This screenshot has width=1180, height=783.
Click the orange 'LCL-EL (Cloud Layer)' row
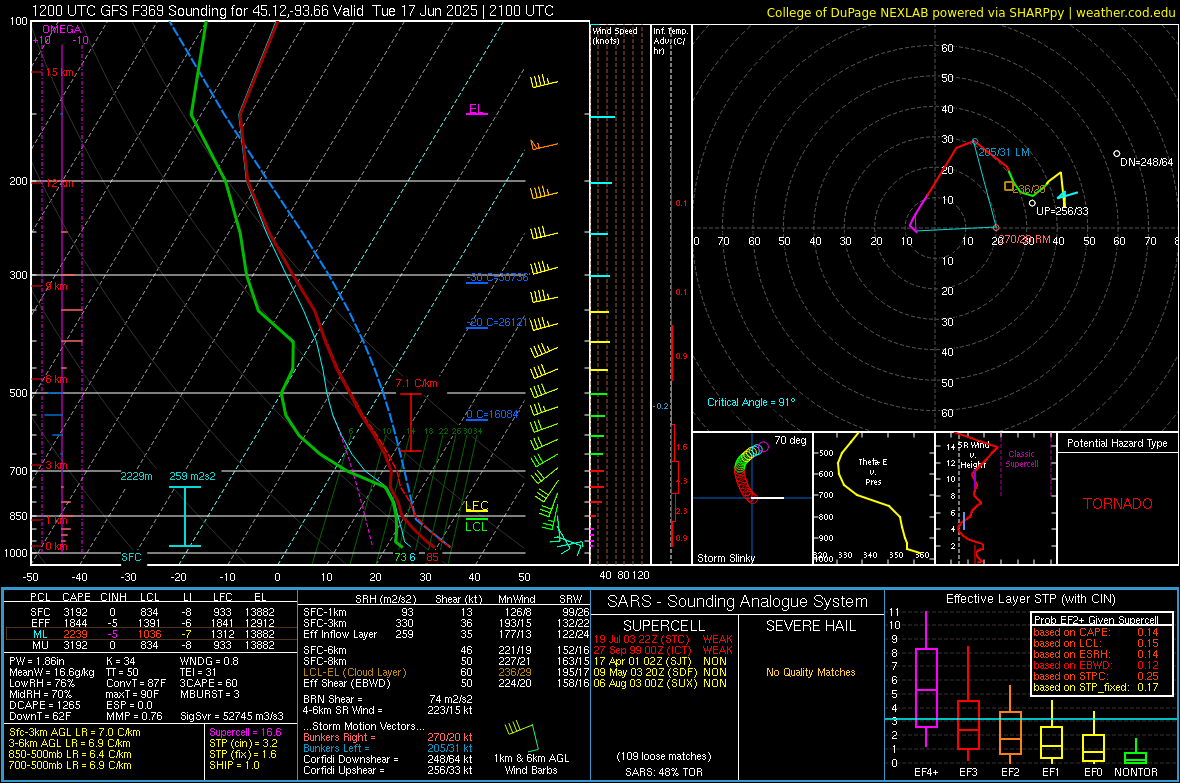[446, 672]
